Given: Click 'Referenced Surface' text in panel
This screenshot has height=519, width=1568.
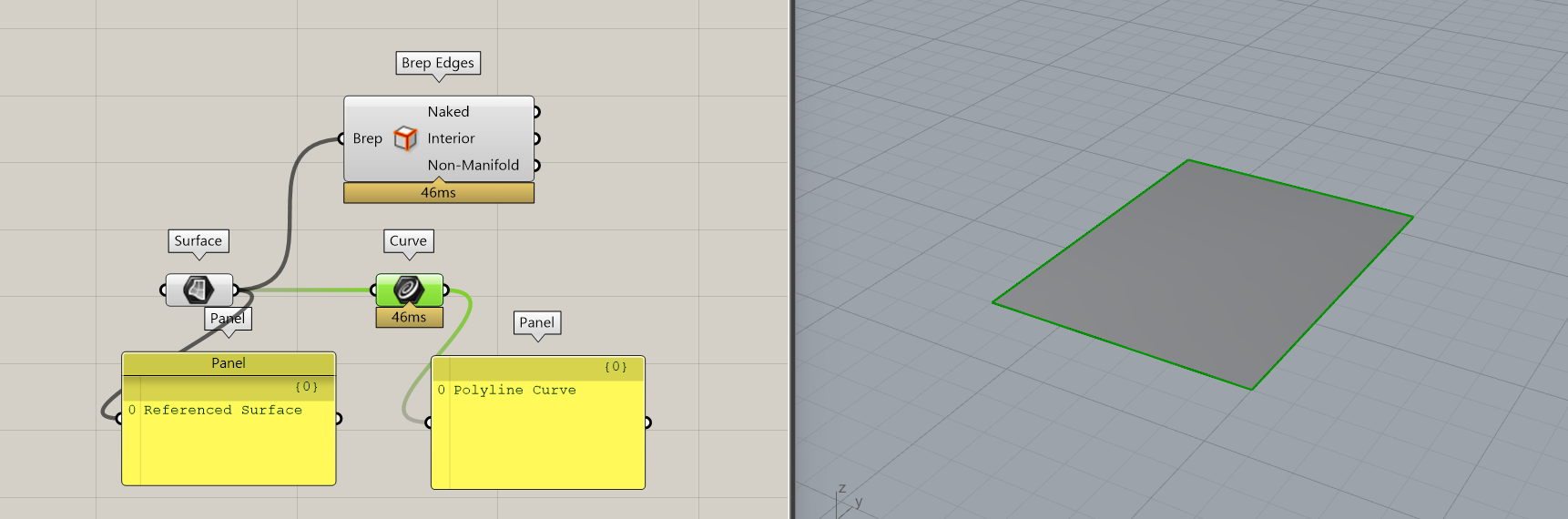Looking at the screenshot, I should tap(223, 410).
